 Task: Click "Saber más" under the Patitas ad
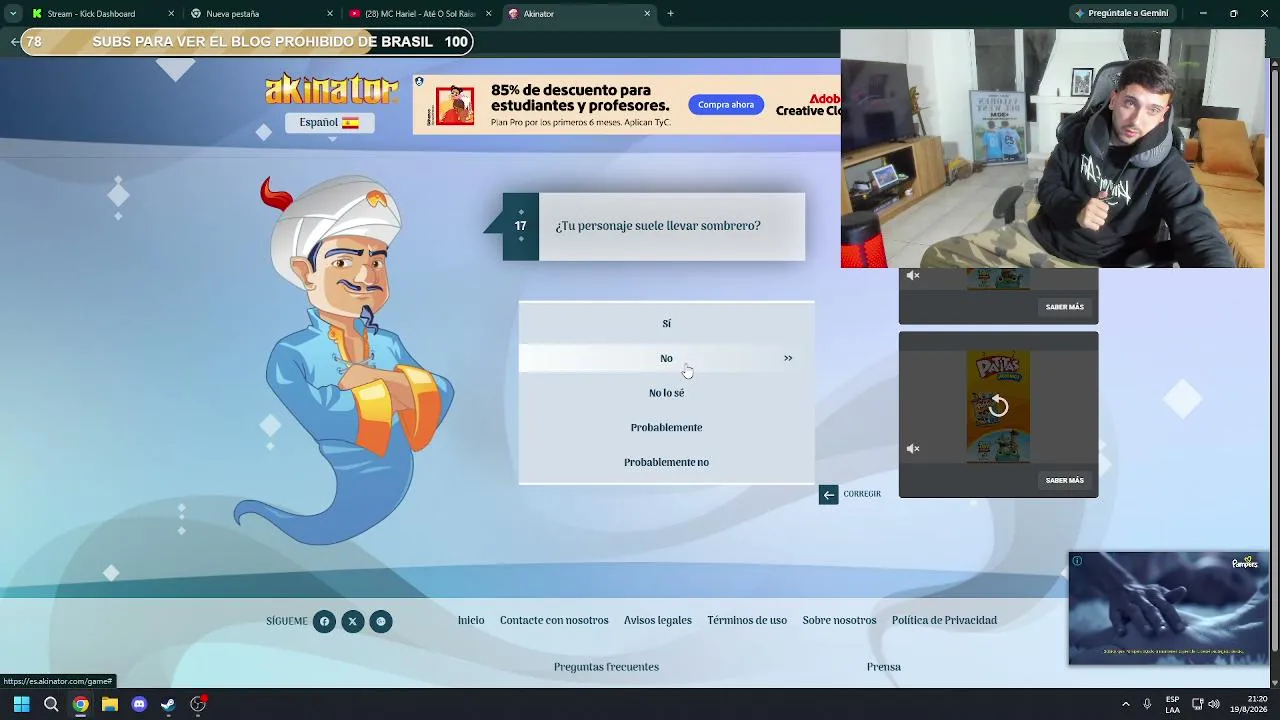point(1064,480)
